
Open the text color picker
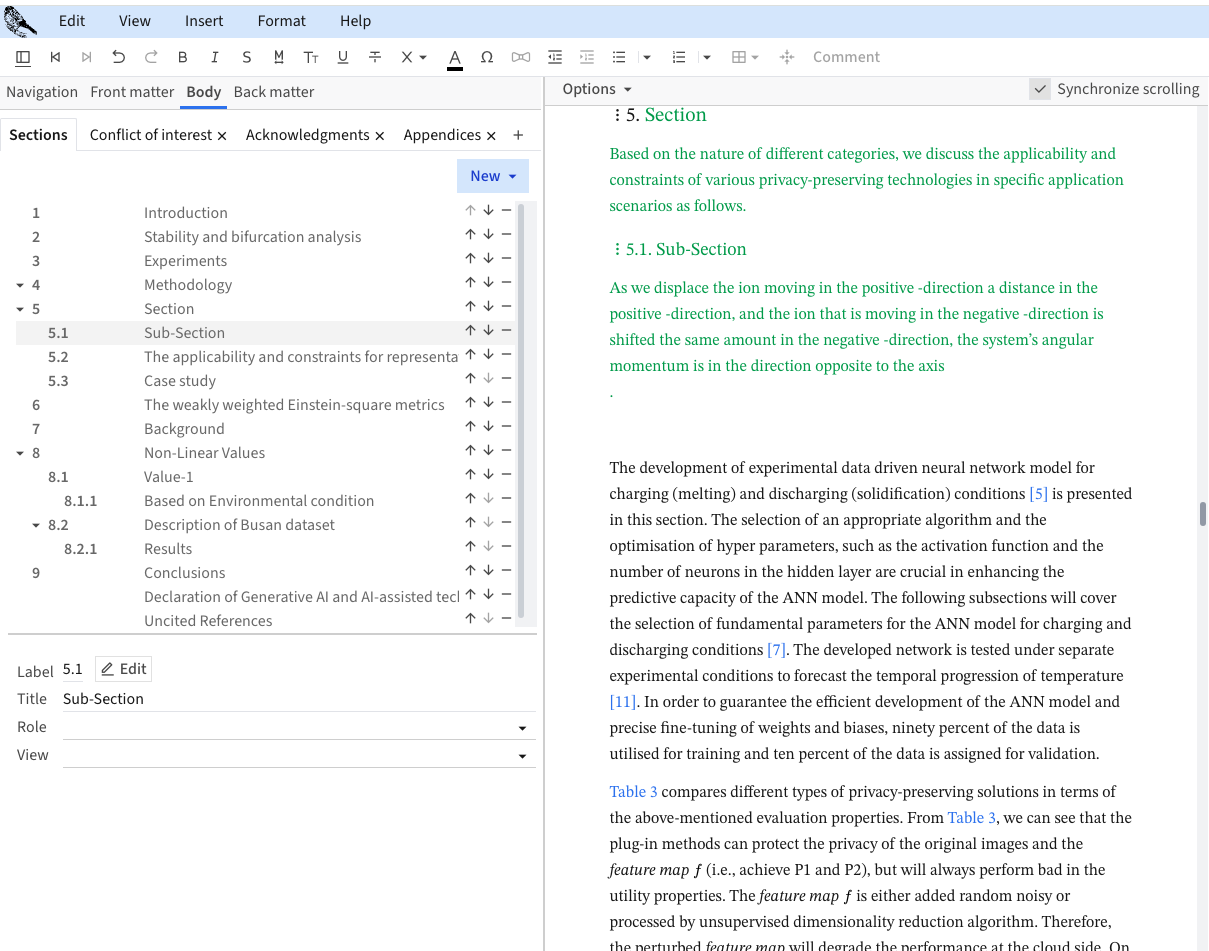coord(455,57)
